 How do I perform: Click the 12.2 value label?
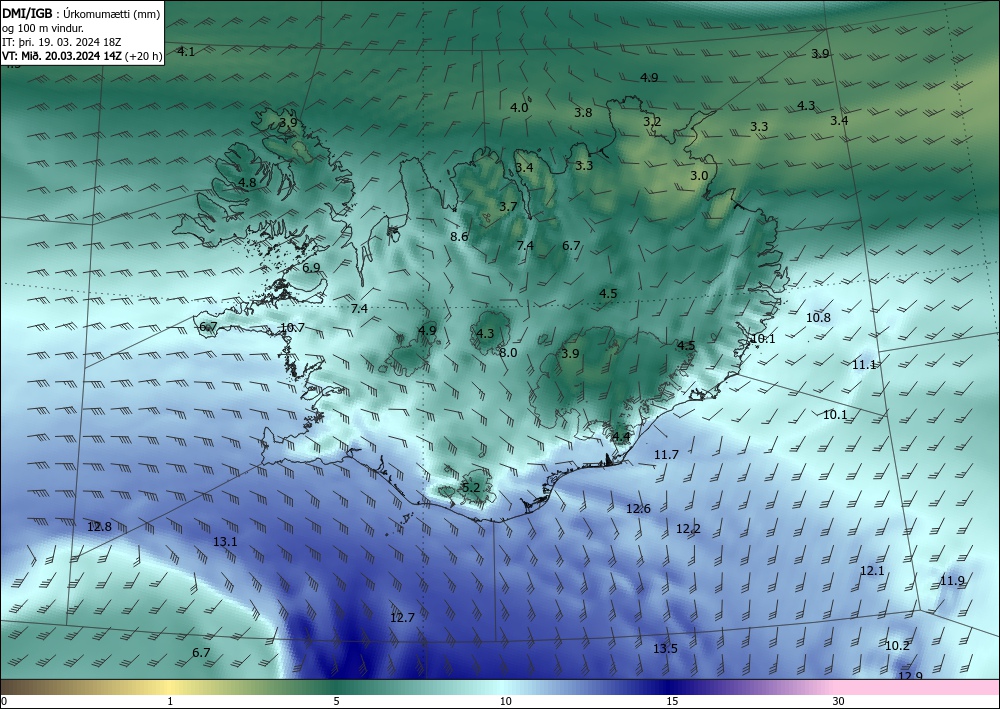click(688, 529)
